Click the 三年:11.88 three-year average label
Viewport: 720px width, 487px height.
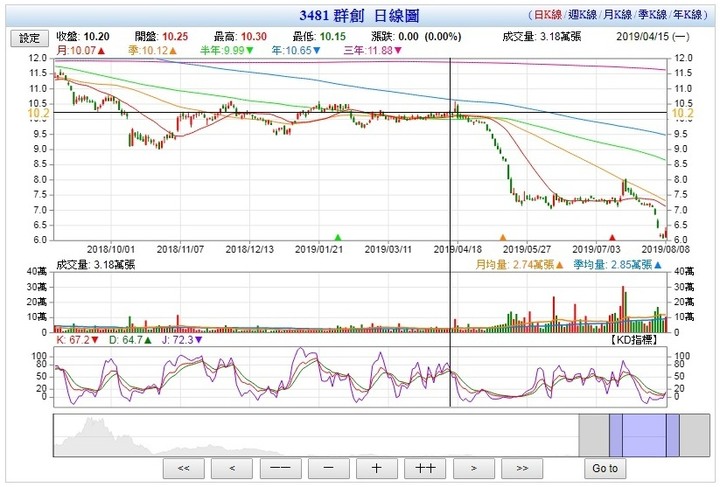click(373, 50)
